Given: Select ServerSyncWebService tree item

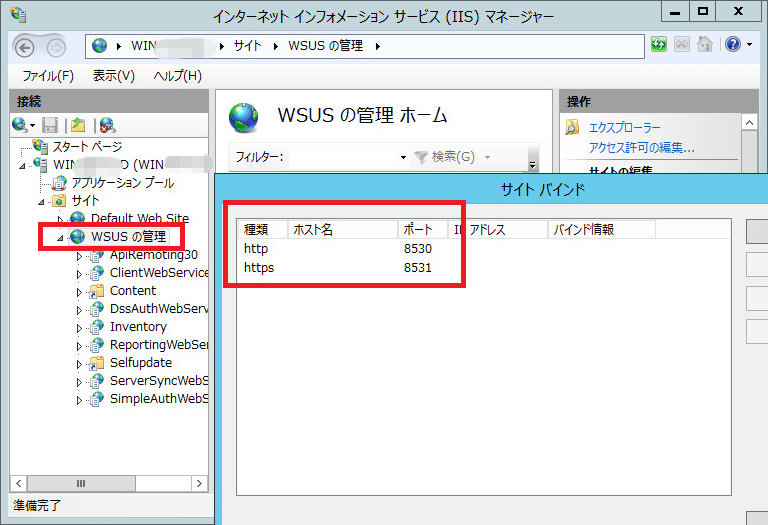Looking at the screenshot, I should click(159, 381).
